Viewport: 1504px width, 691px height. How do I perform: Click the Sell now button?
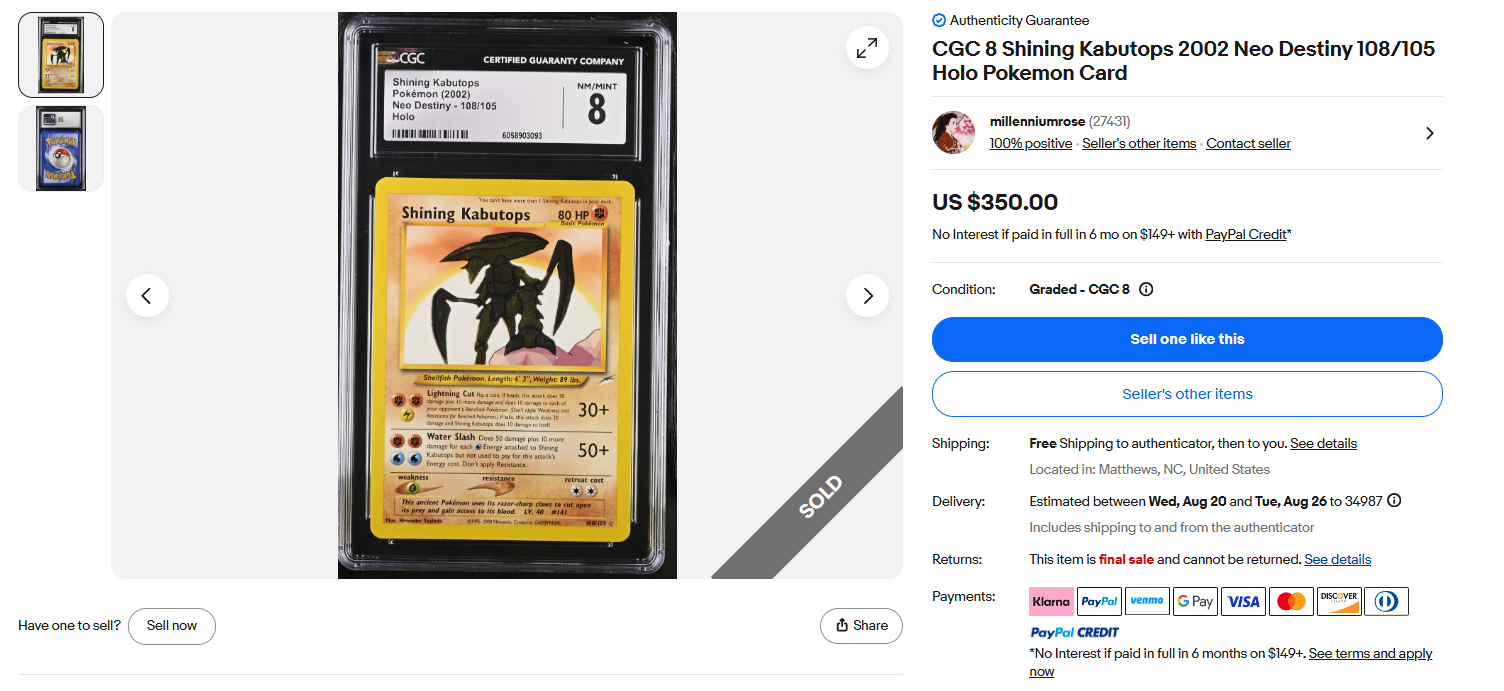pyautogui.click(x=172, y=625)
